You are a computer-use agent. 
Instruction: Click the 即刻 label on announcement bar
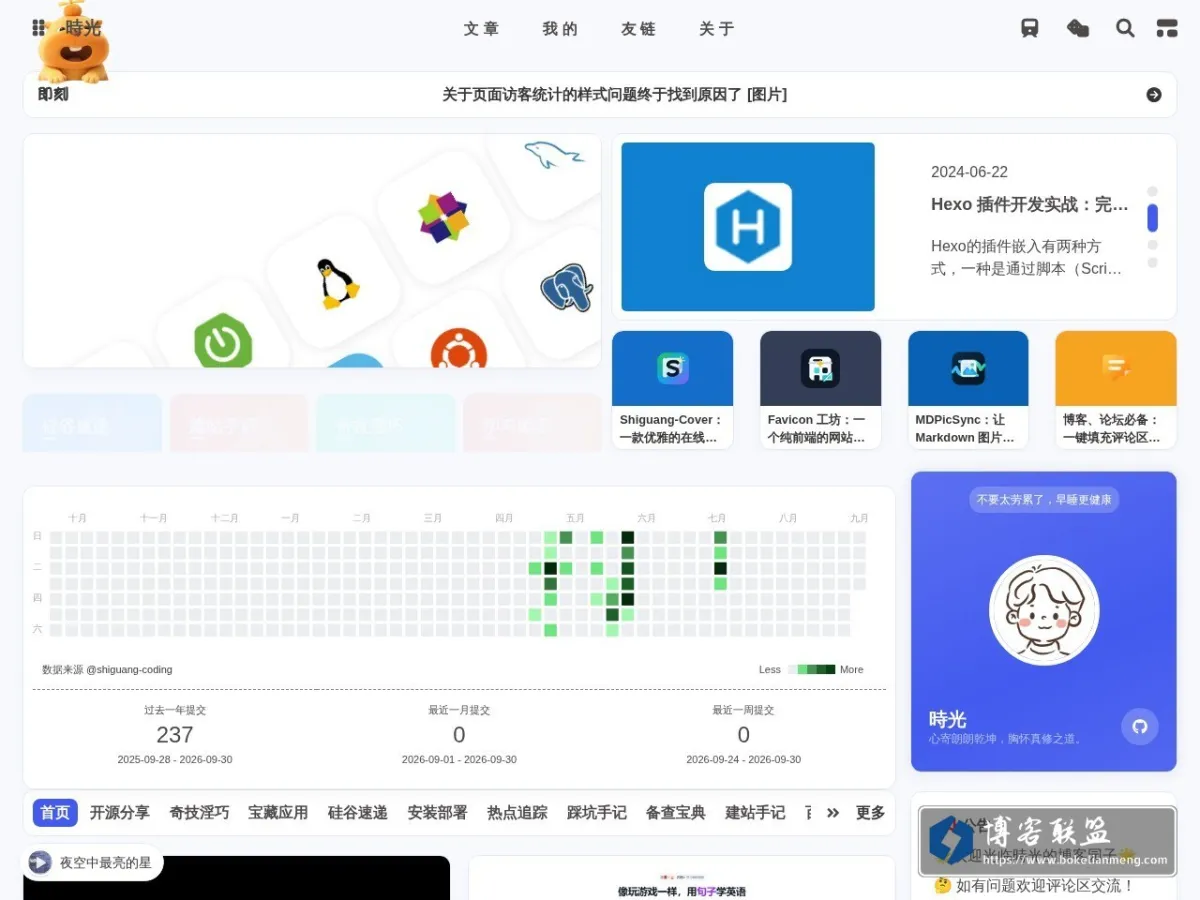tap(53, 95)
